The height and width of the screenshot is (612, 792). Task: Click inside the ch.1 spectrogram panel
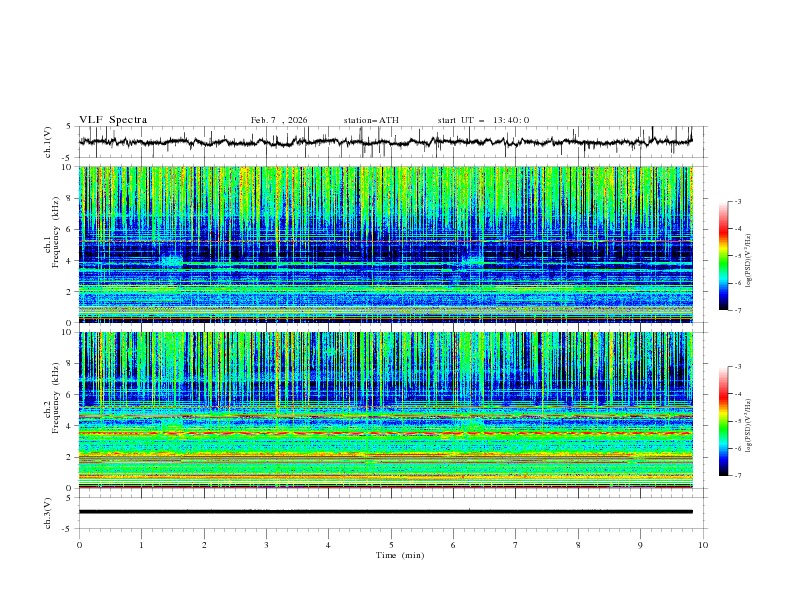385,244
